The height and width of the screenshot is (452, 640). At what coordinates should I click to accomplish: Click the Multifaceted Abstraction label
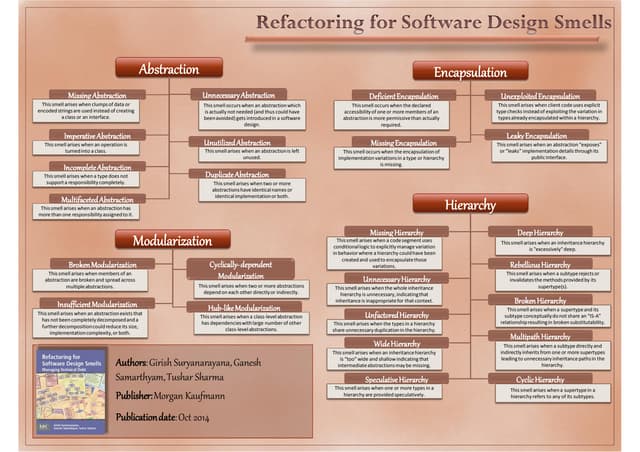coord(97,199)
